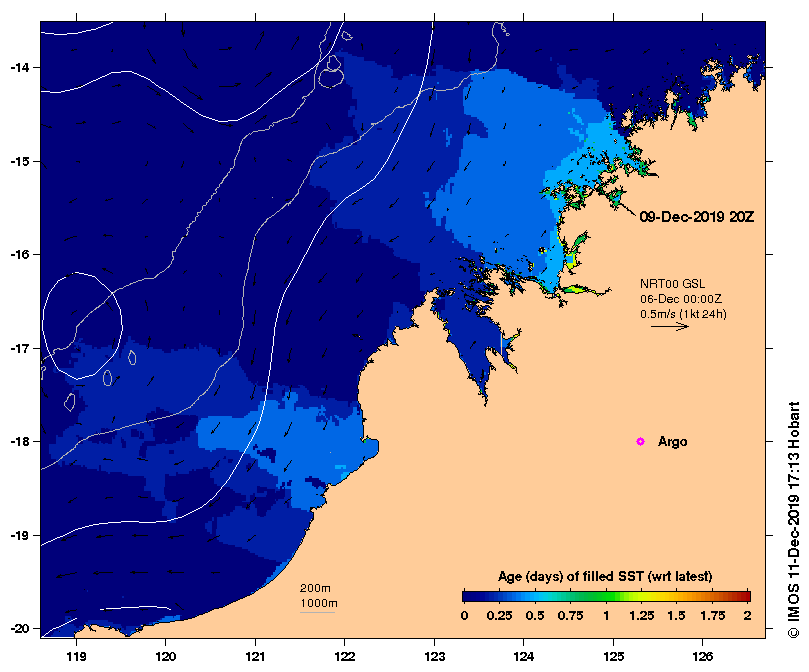This screenshot has width=809, height=672.
Task: Click colorbar tick label '0.25'
Action: click(499, 616)
